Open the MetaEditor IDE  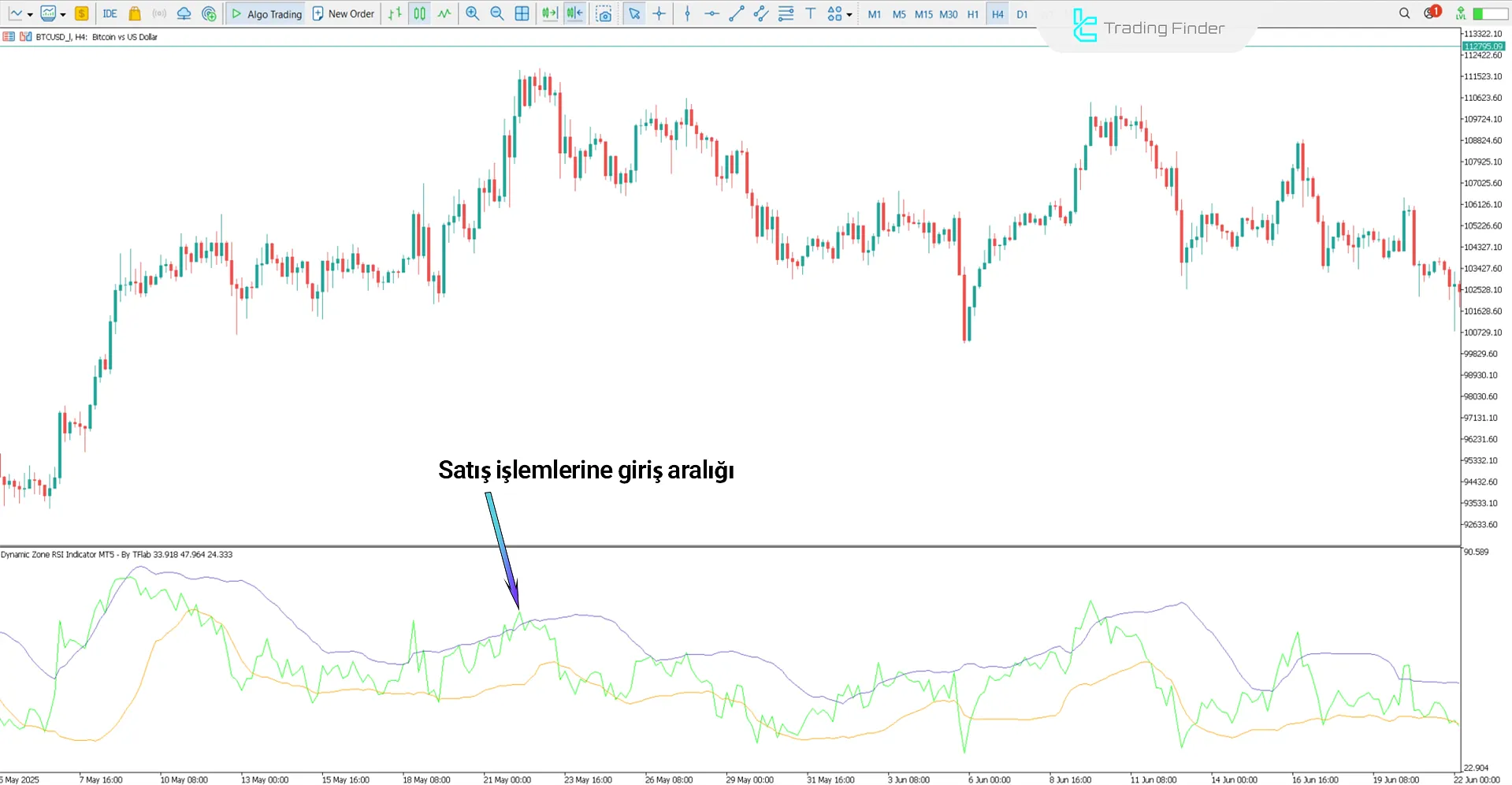110,13
